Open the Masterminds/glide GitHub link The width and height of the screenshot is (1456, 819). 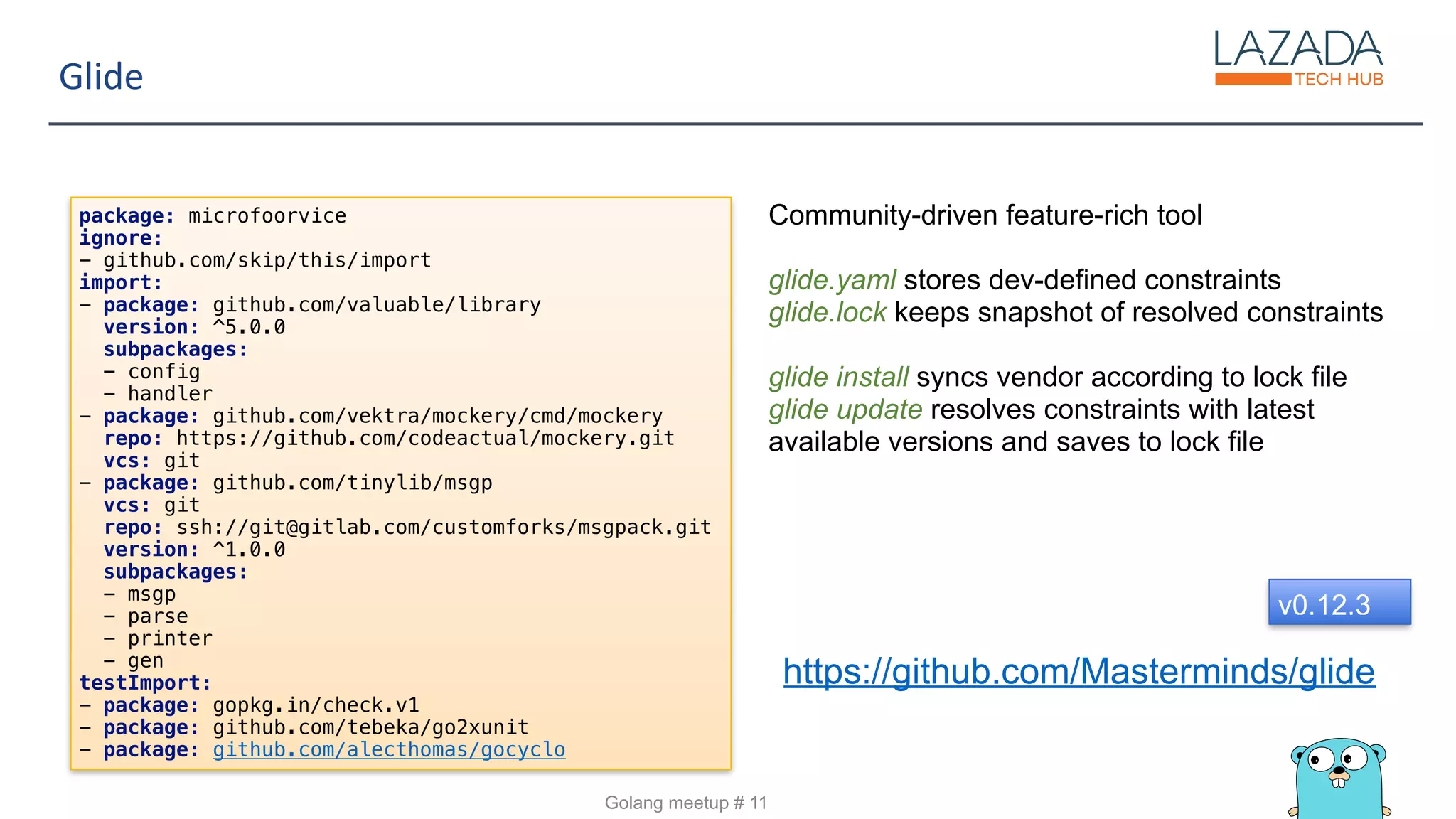click(x=1078, y=671)
